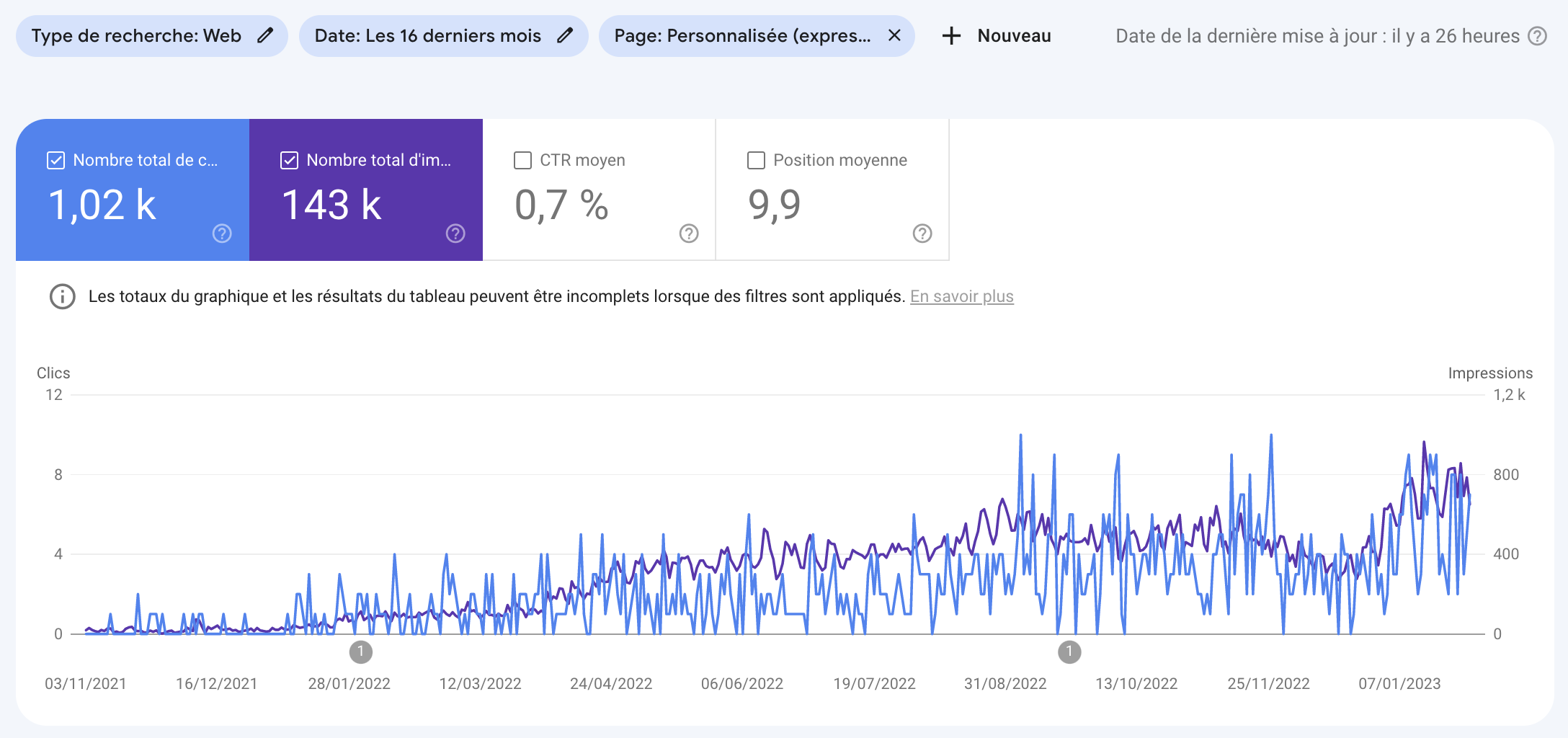The image size is (1568, 738).
Task: Open help icon in total clicks card
Action: pos(222,234)
